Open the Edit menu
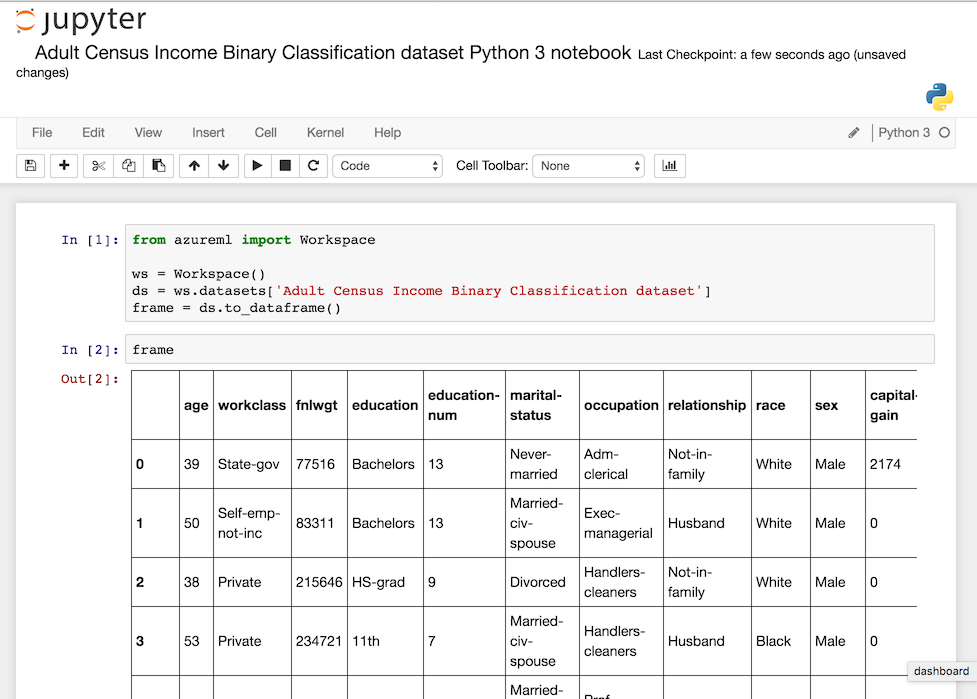The width and height of the screenshot is (977, 699). tap(93, 133)
